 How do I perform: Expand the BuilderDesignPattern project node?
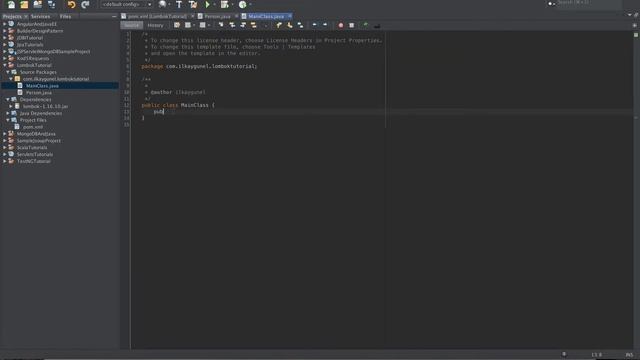[4, 31]
